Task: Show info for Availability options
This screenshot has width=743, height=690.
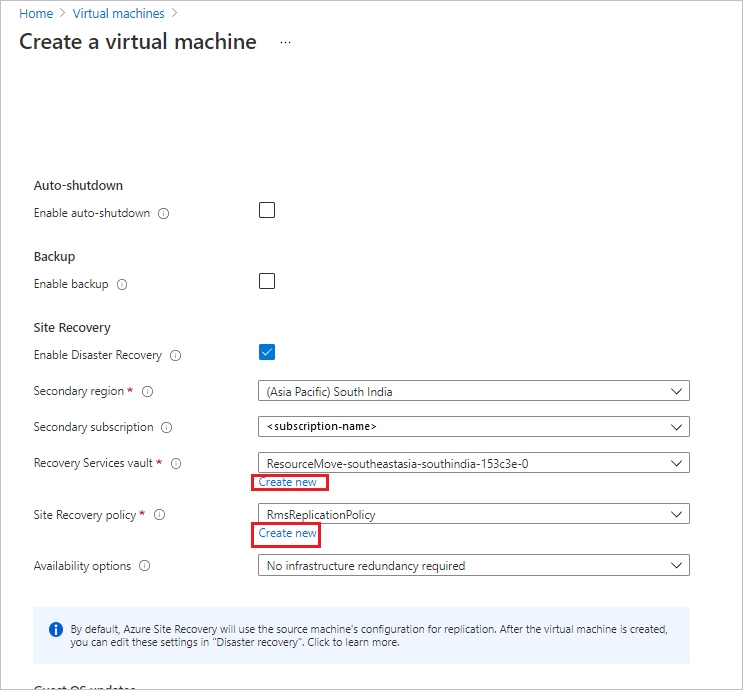Action: (x=145, y=566)
